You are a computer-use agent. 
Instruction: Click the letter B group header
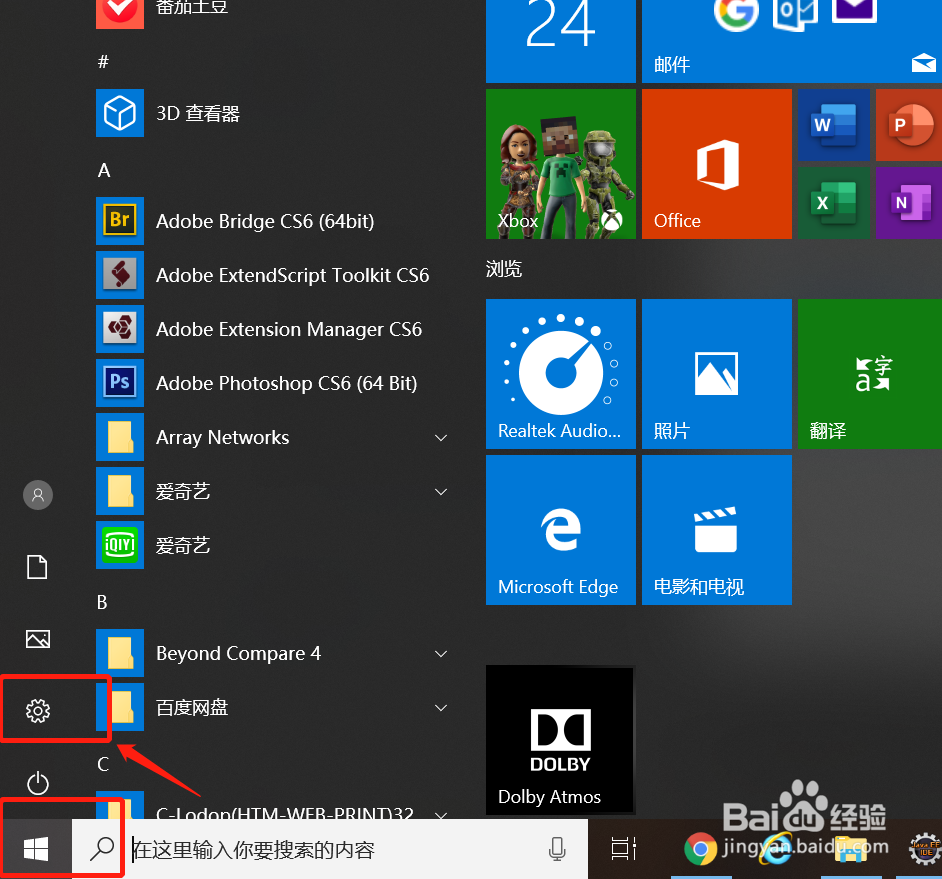point(102,602)
